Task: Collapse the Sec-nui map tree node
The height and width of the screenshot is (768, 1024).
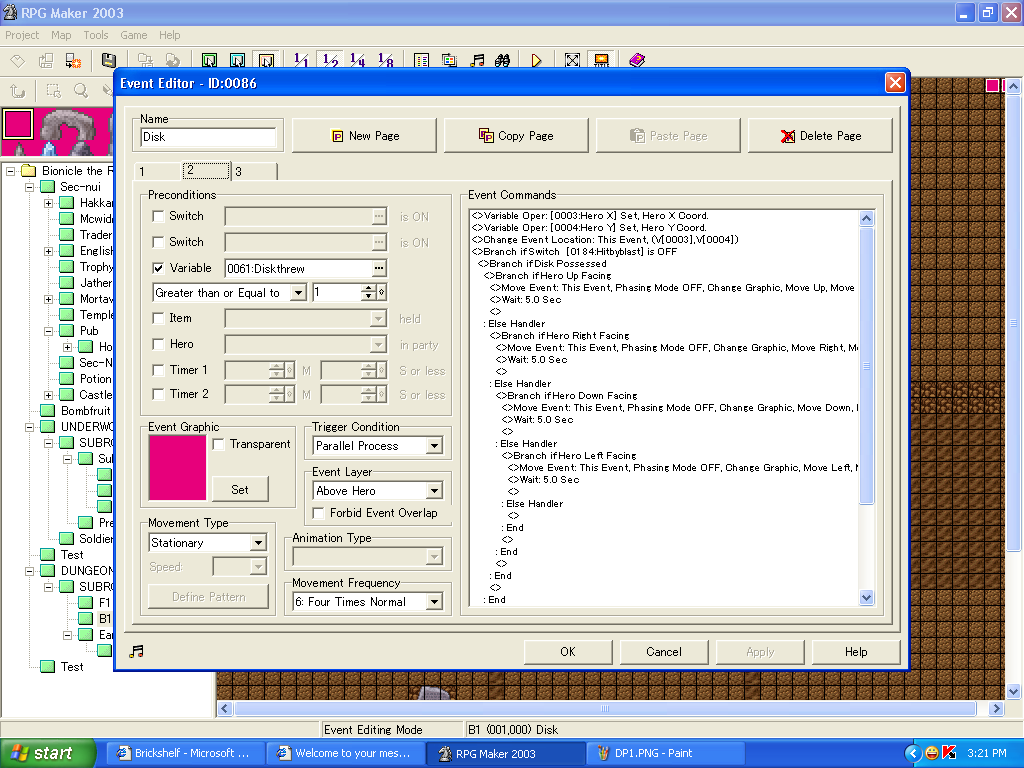Action: click(x=30, y=187)
